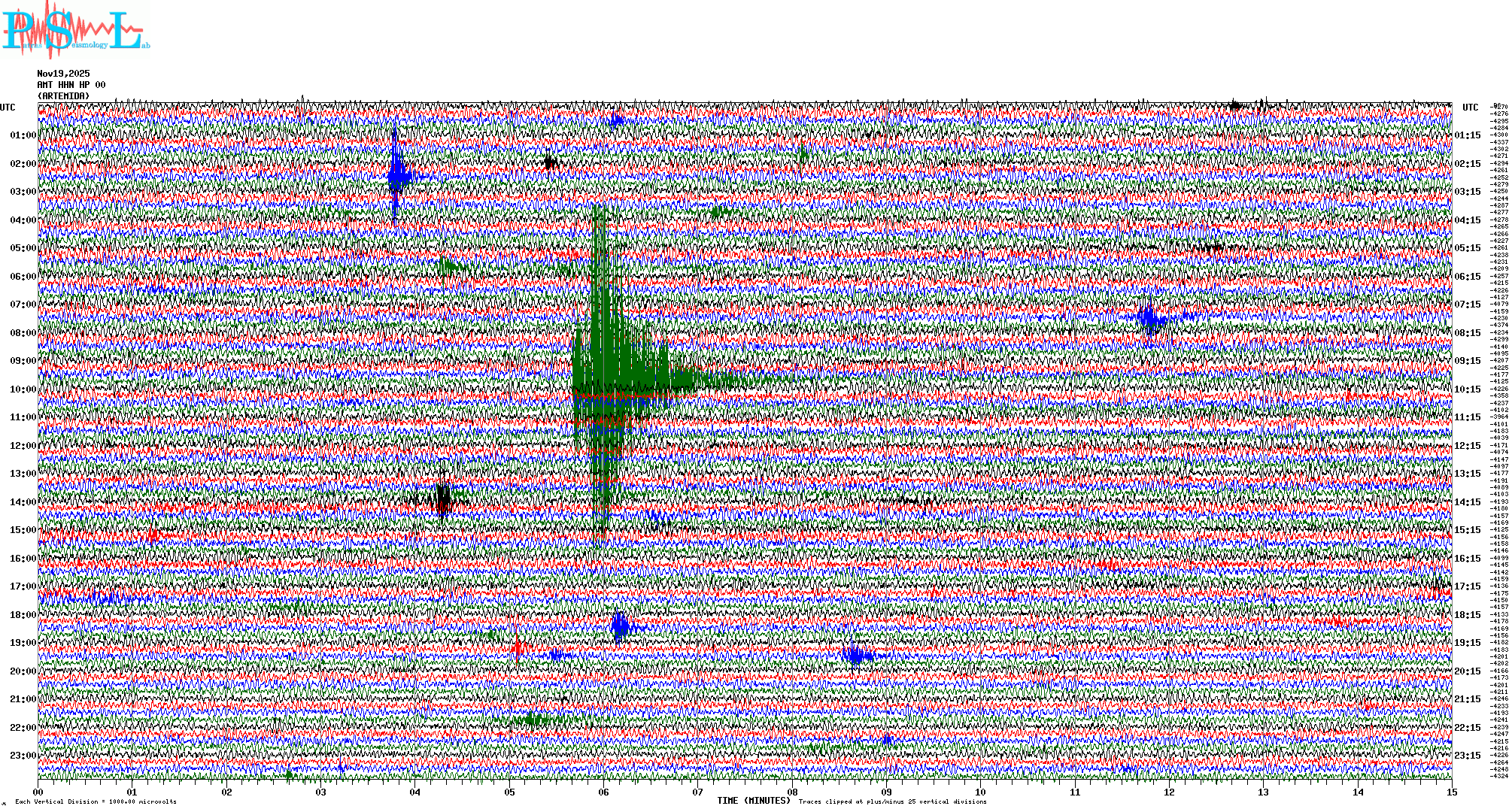Click the top-left UTC label

pyautogui.click(x=8, y=108)
